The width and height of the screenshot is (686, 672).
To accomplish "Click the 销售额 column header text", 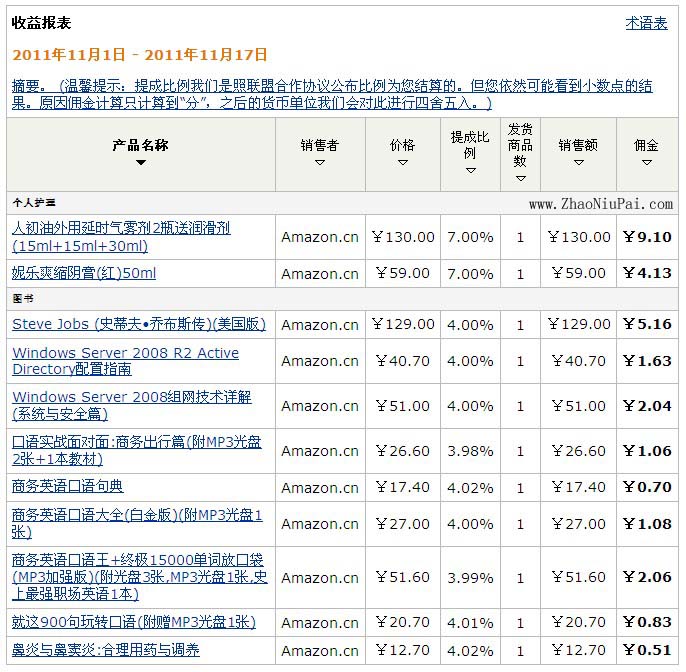I will coord(578,145).
